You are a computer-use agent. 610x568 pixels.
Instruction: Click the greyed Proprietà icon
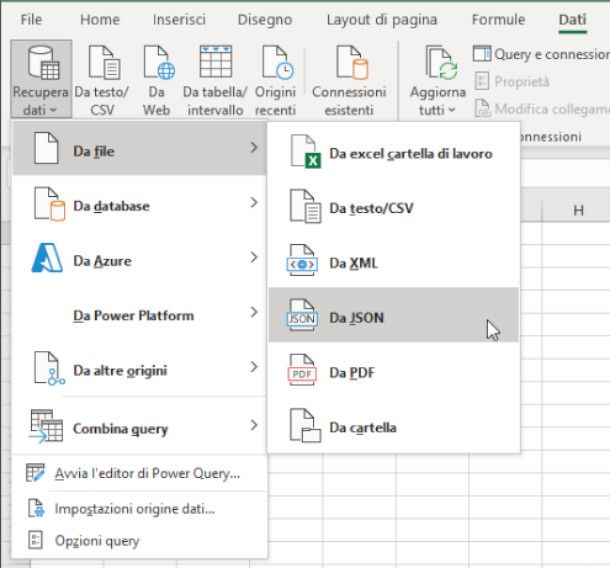482,81
